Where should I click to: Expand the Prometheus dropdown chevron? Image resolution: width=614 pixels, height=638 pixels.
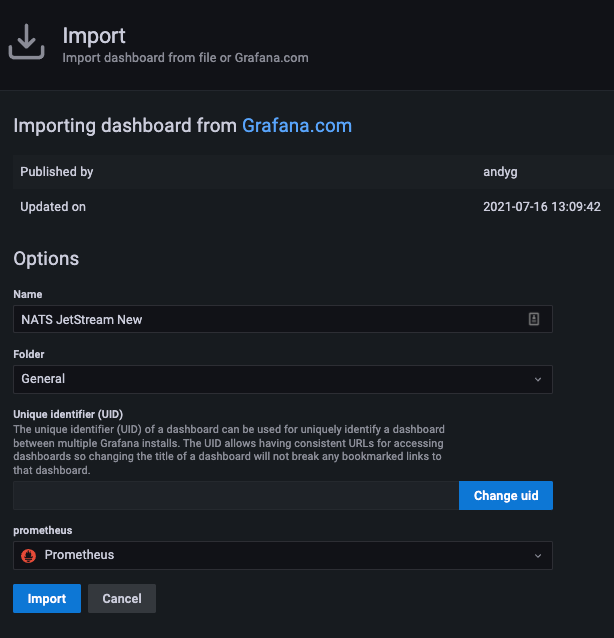tap(538, 555)
